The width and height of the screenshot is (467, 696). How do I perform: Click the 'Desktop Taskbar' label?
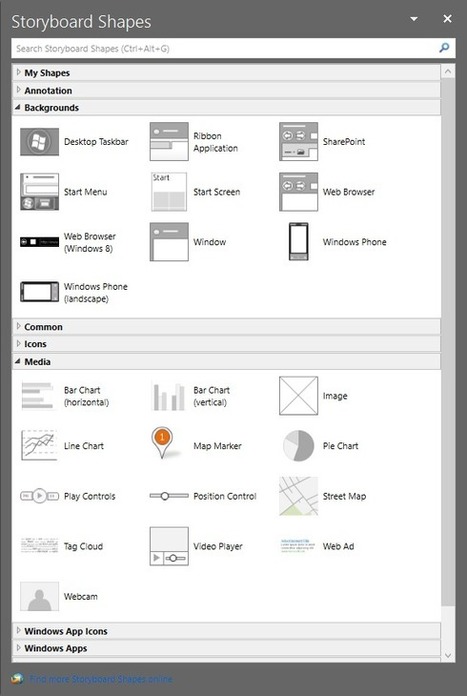tap(96, 142)
